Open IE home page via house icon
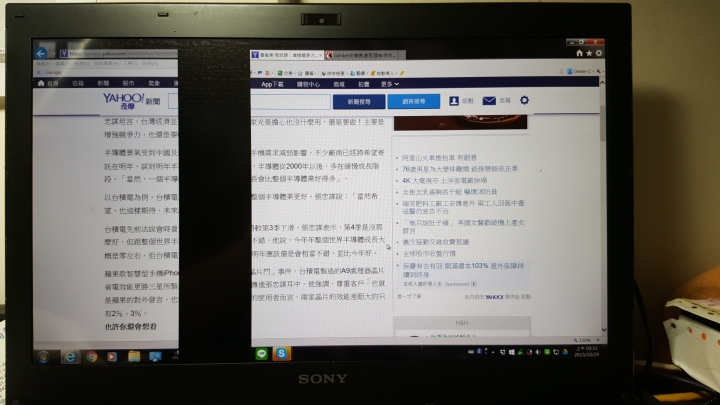 (x=579, y=53)
